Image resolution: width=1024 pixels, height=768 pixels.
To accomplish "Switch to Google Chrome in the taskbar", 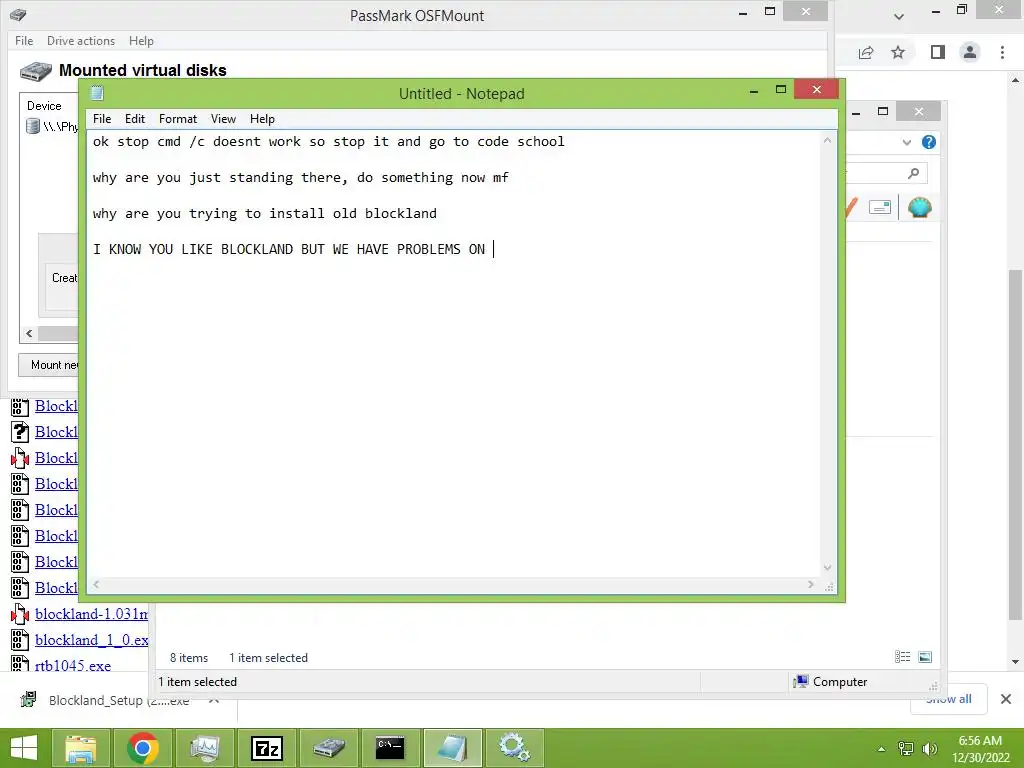I will click(x=143, y=748).
